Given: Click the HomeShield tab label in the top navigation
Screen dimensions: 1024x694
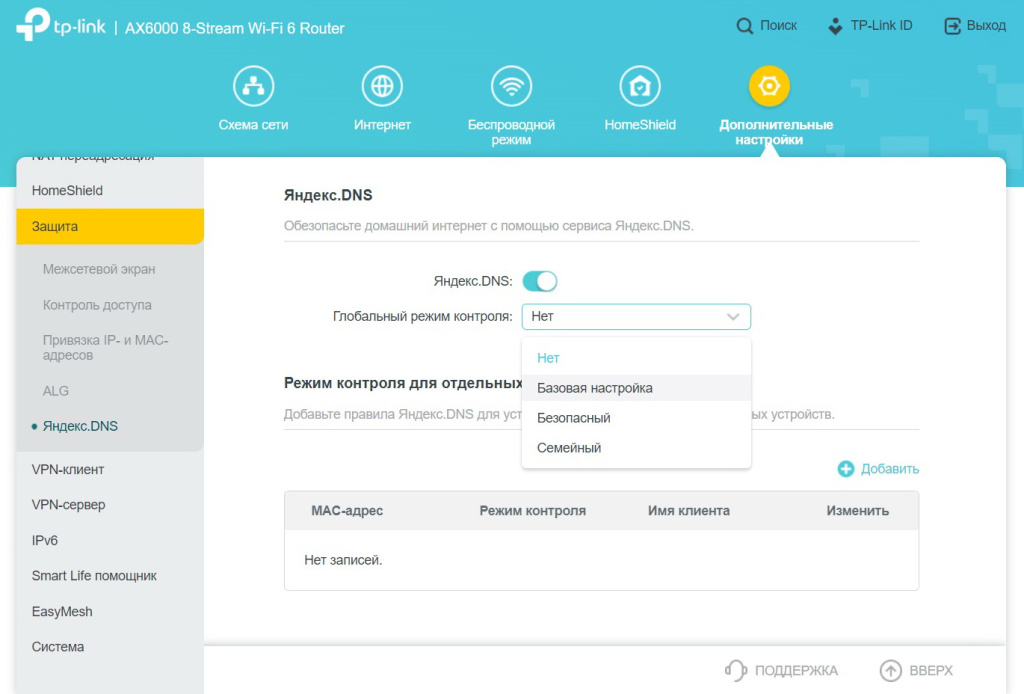Looking at the screenshot, I should coord(640,125).
